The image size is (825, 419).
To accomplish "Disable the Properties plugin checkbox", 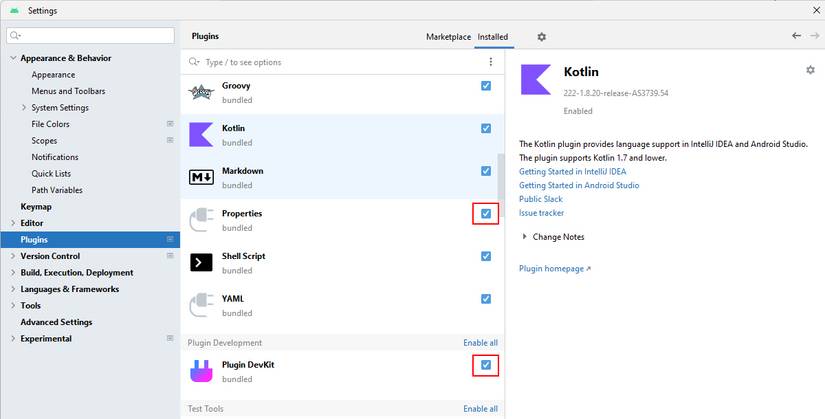I will click(x=486, y=214).
